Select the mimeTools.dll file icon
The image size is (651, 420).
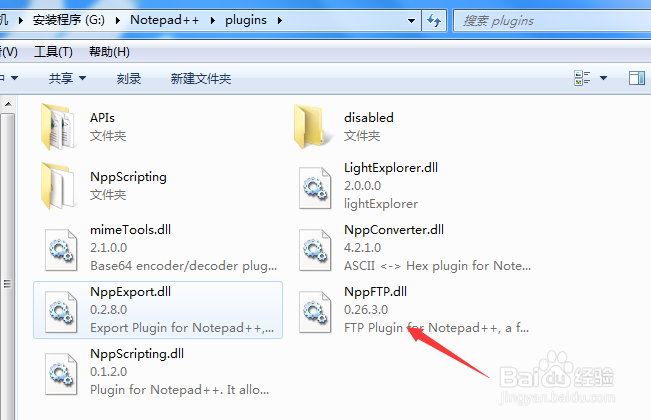point(61,250)
